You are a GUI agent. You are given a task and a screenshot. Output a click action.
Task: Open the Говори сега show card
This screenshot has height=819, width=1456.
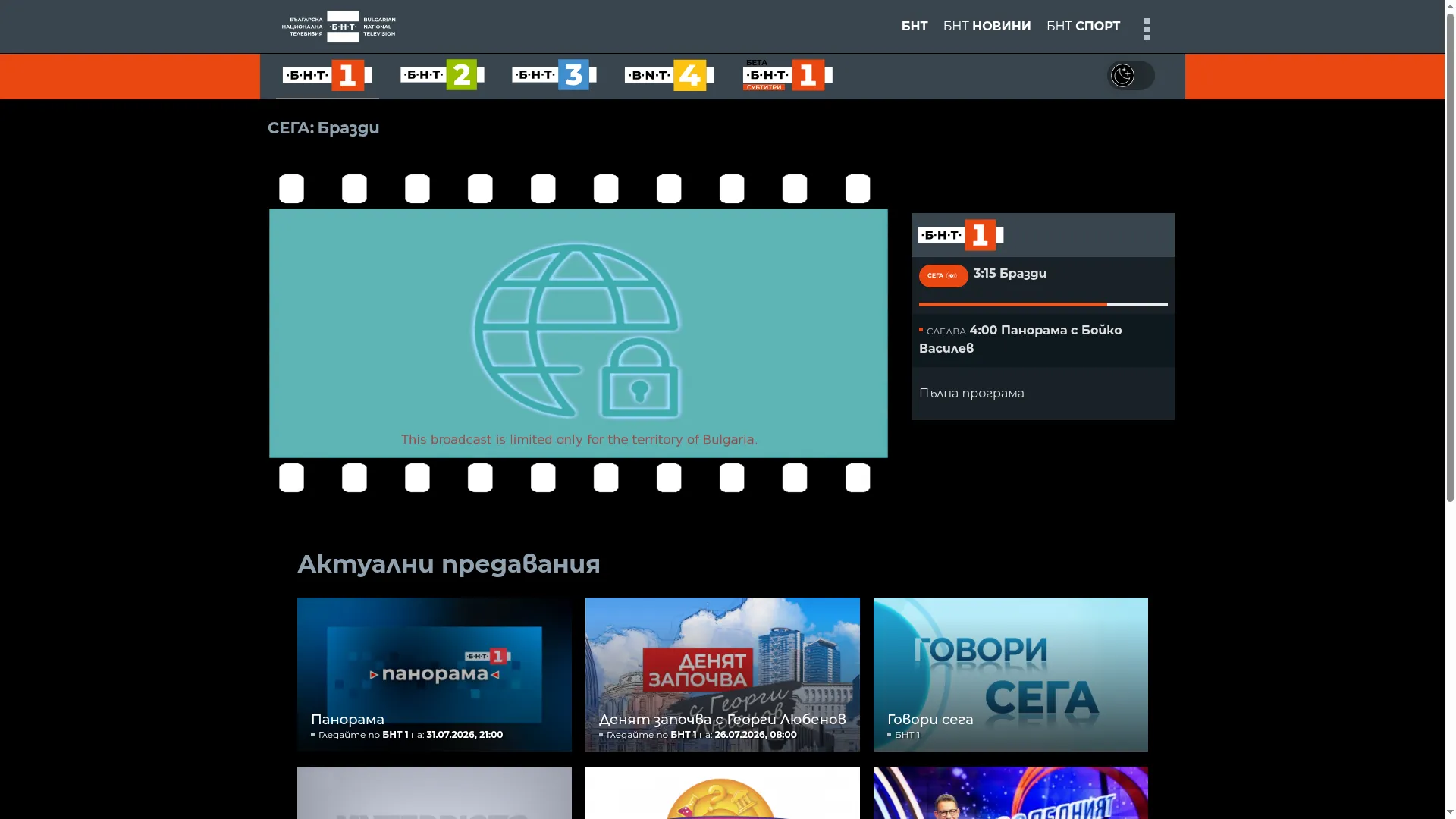1011,674
